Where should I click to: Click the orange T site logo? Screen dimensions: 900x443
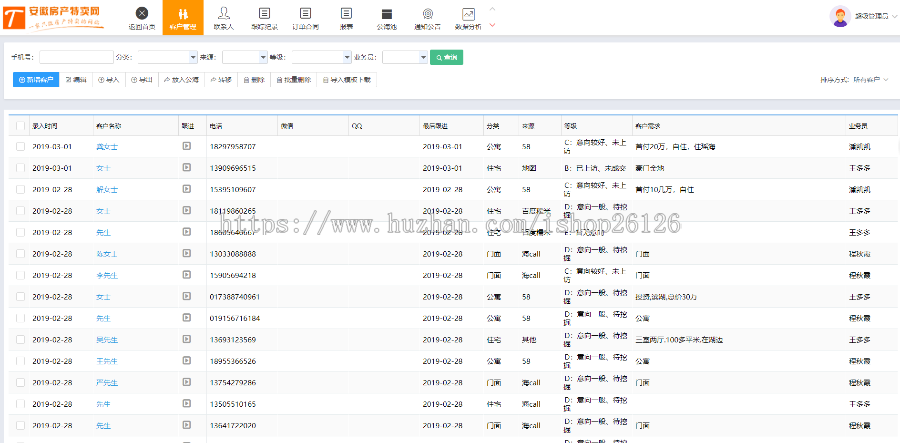tap(14, 17)
